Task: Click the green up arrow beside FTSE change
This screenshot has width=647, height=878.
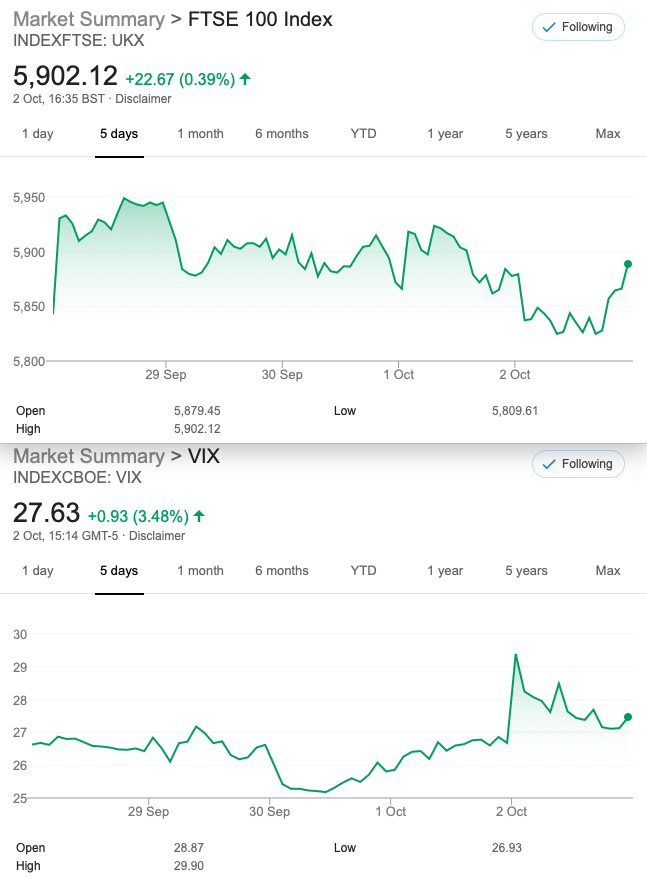Action: [245, 79]
